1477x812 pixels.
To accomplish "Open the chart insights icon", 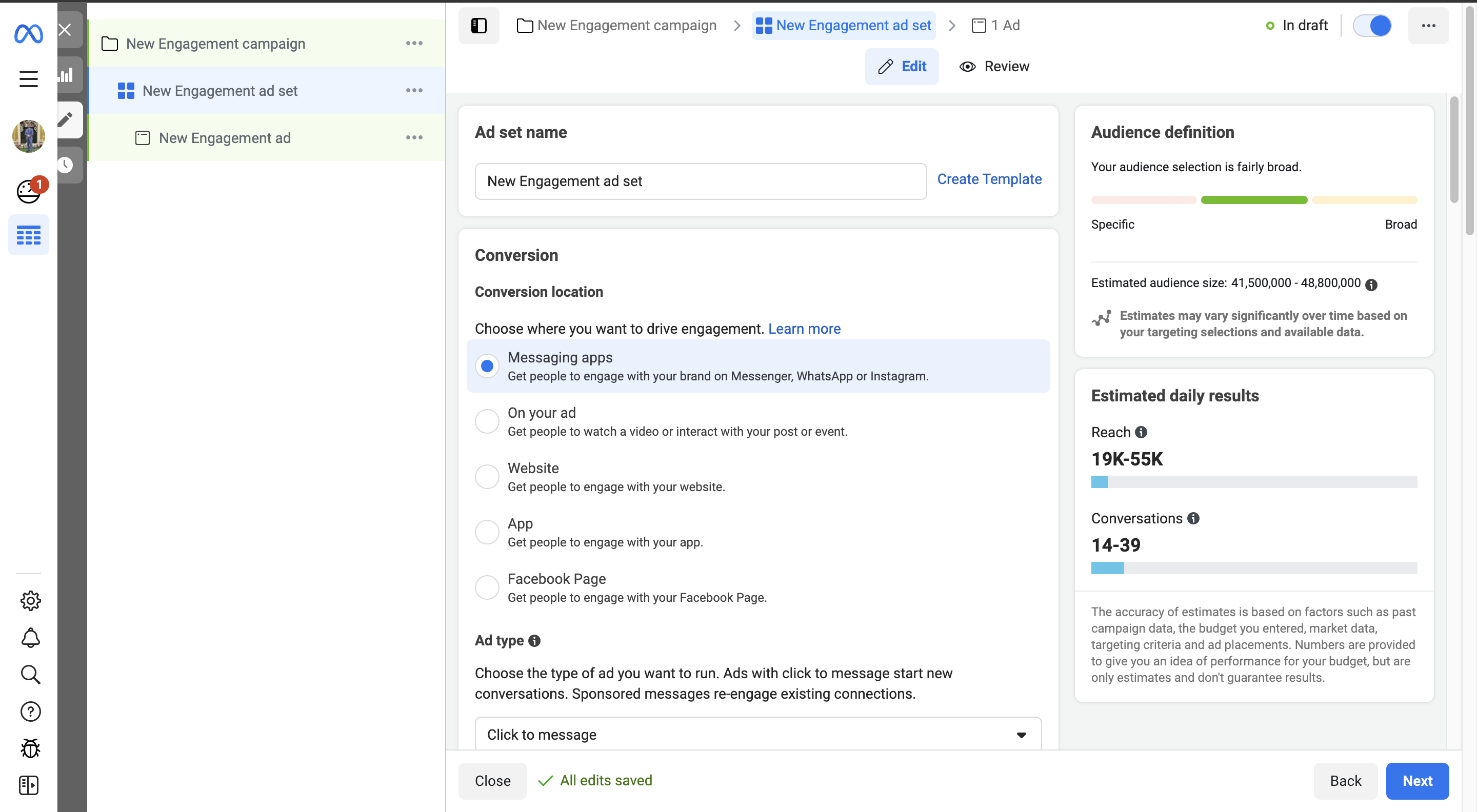I will coord(66,75).
